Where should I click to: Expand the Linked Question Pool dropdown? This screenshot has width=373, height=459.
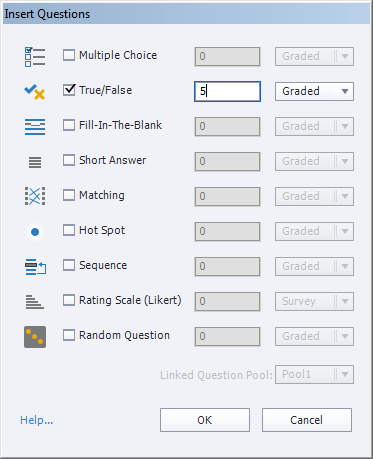[314, 375]
